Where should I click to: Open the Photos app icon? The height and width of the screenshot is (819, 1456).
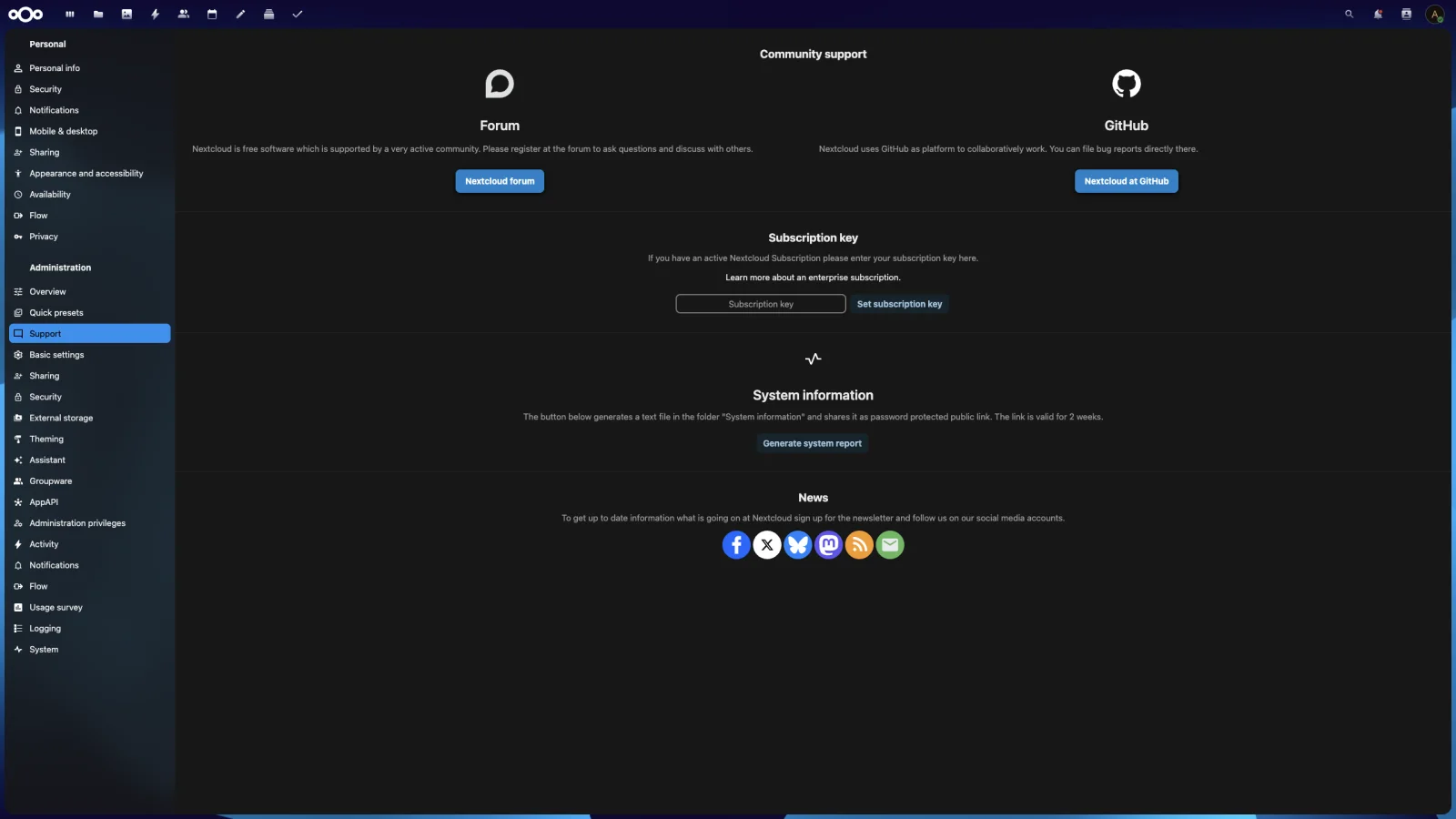[x=126, y=15]
